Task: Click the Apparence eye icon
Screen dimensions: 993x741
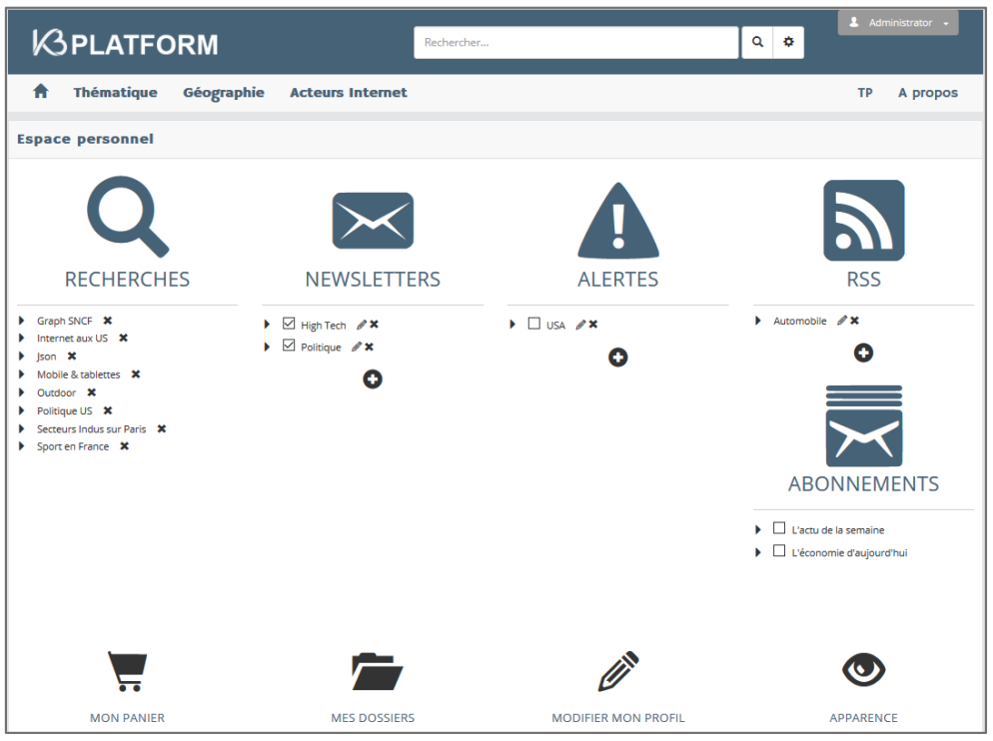Action: tap(863, 670)
